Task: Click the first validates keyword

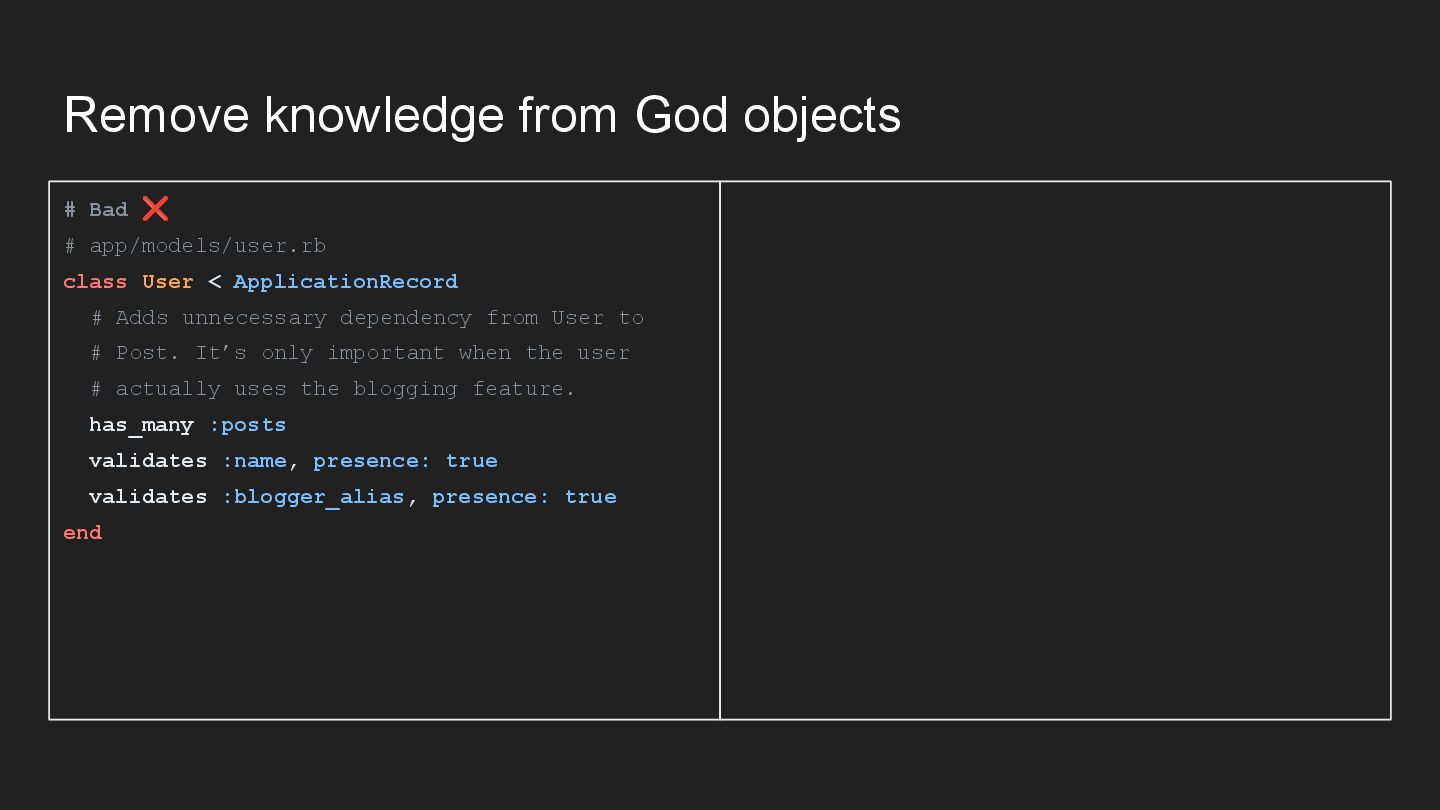Action: [148, 461]
